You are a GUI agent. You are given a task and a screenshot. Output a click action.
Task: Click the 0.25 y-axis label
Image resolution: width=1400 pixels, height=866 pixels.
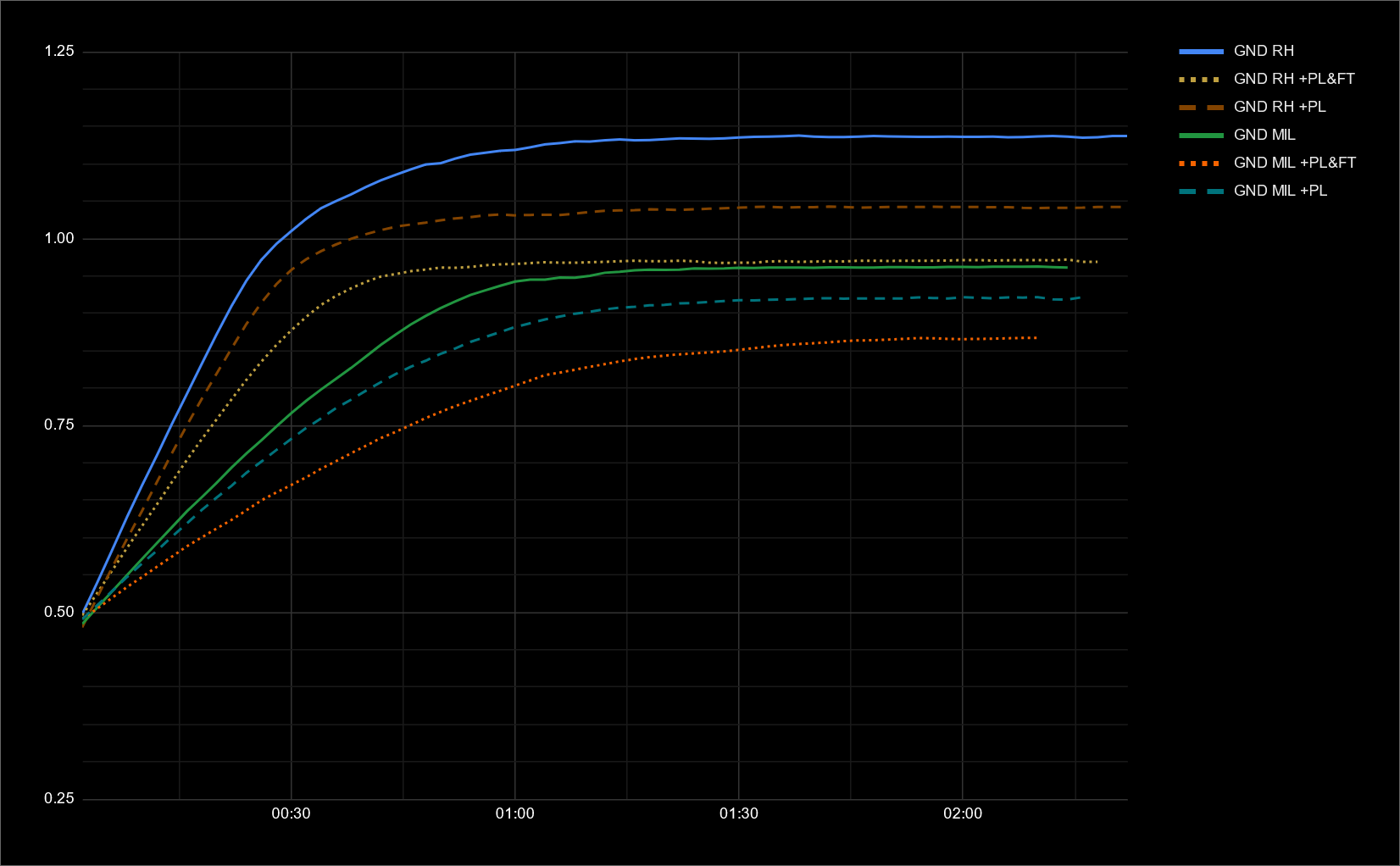click(x=59, y=798)
